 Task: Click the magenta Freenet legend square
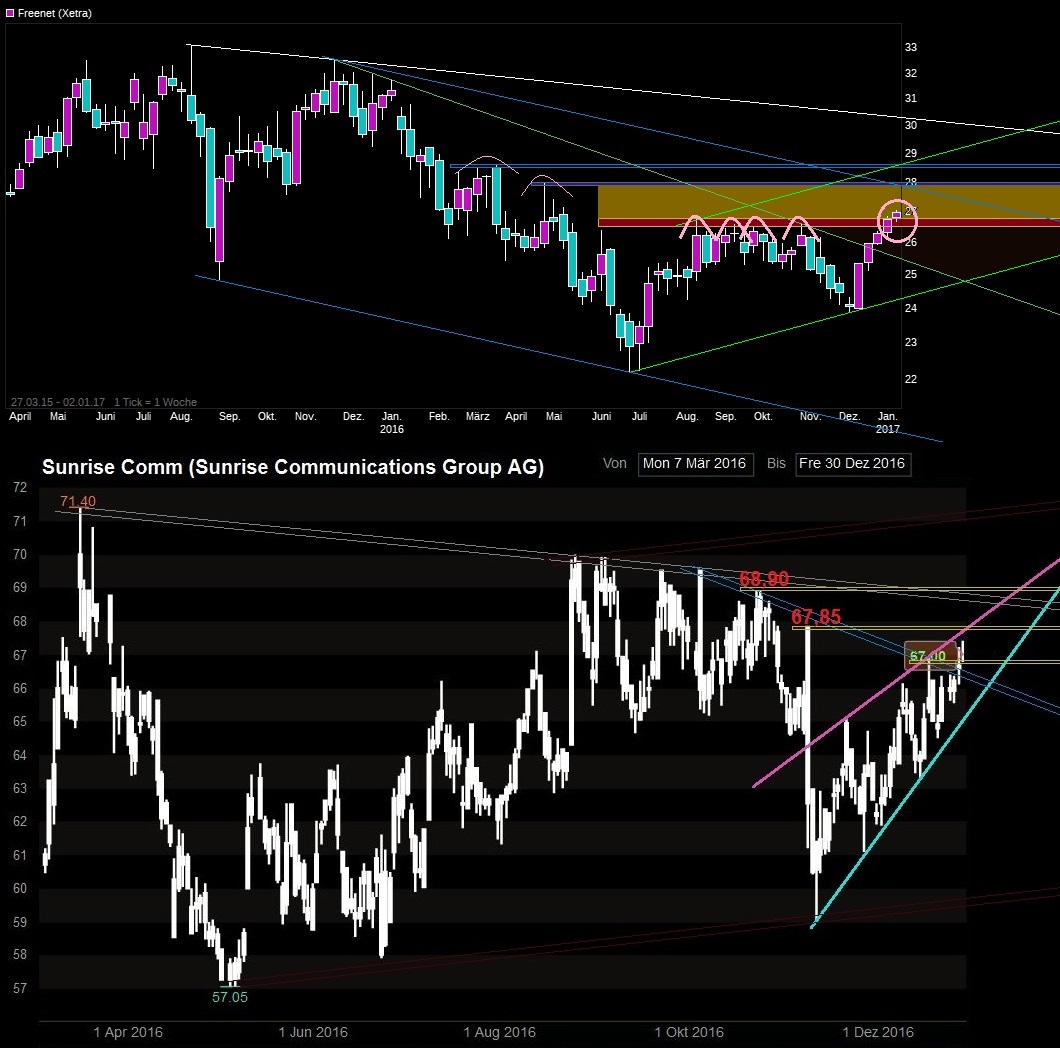(10, 13)
